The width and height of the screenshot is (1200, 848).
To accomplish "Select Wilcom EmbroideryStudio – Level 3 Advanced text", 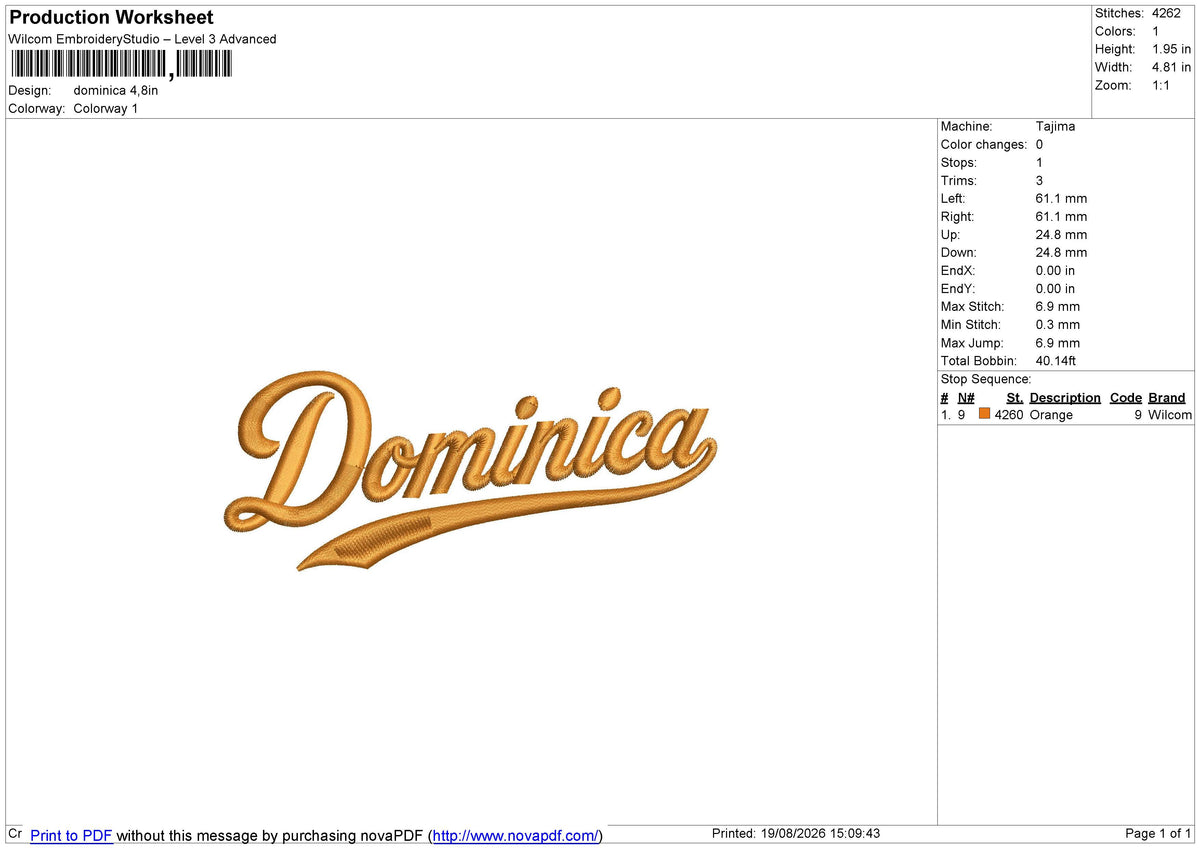I will [x=142, y=39].
